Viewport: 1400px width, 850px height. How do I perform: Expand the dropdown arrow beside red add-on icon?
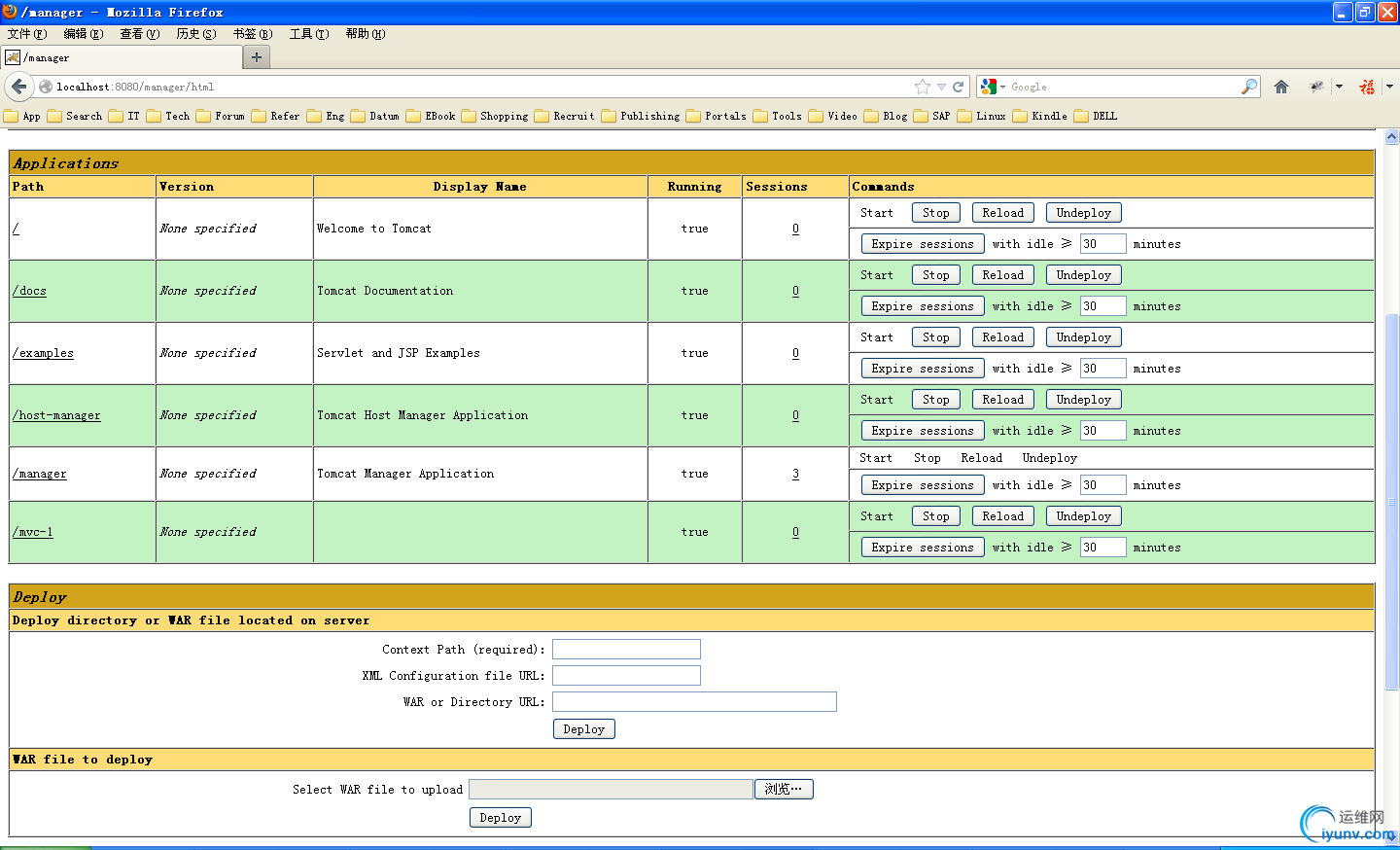[1389, 87]
